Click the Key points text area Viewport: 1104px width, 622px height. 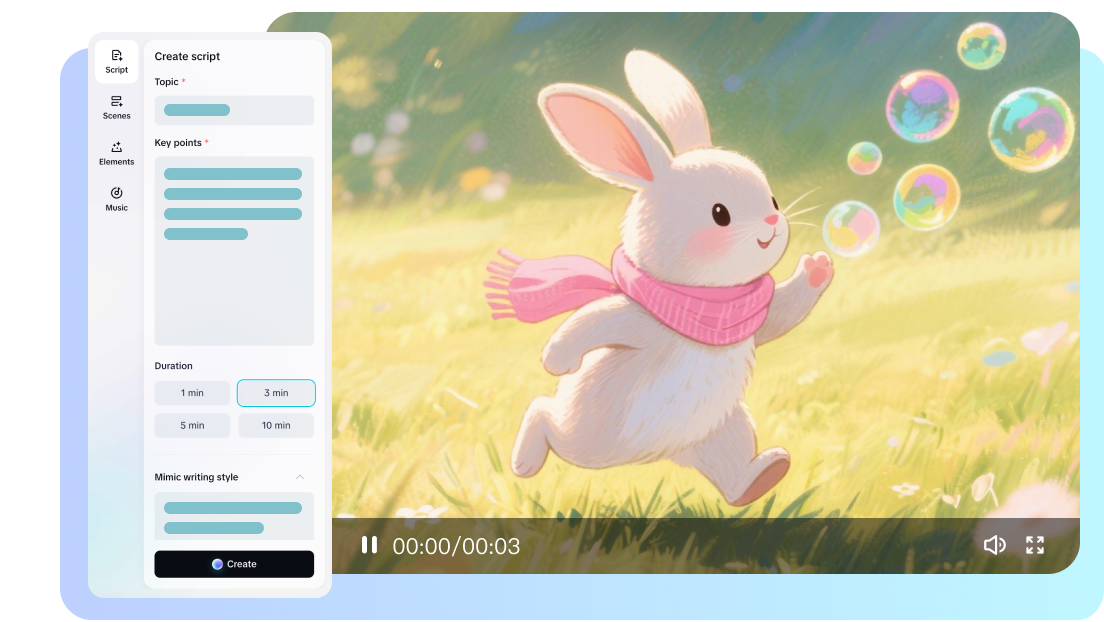[x=234, y=250]
